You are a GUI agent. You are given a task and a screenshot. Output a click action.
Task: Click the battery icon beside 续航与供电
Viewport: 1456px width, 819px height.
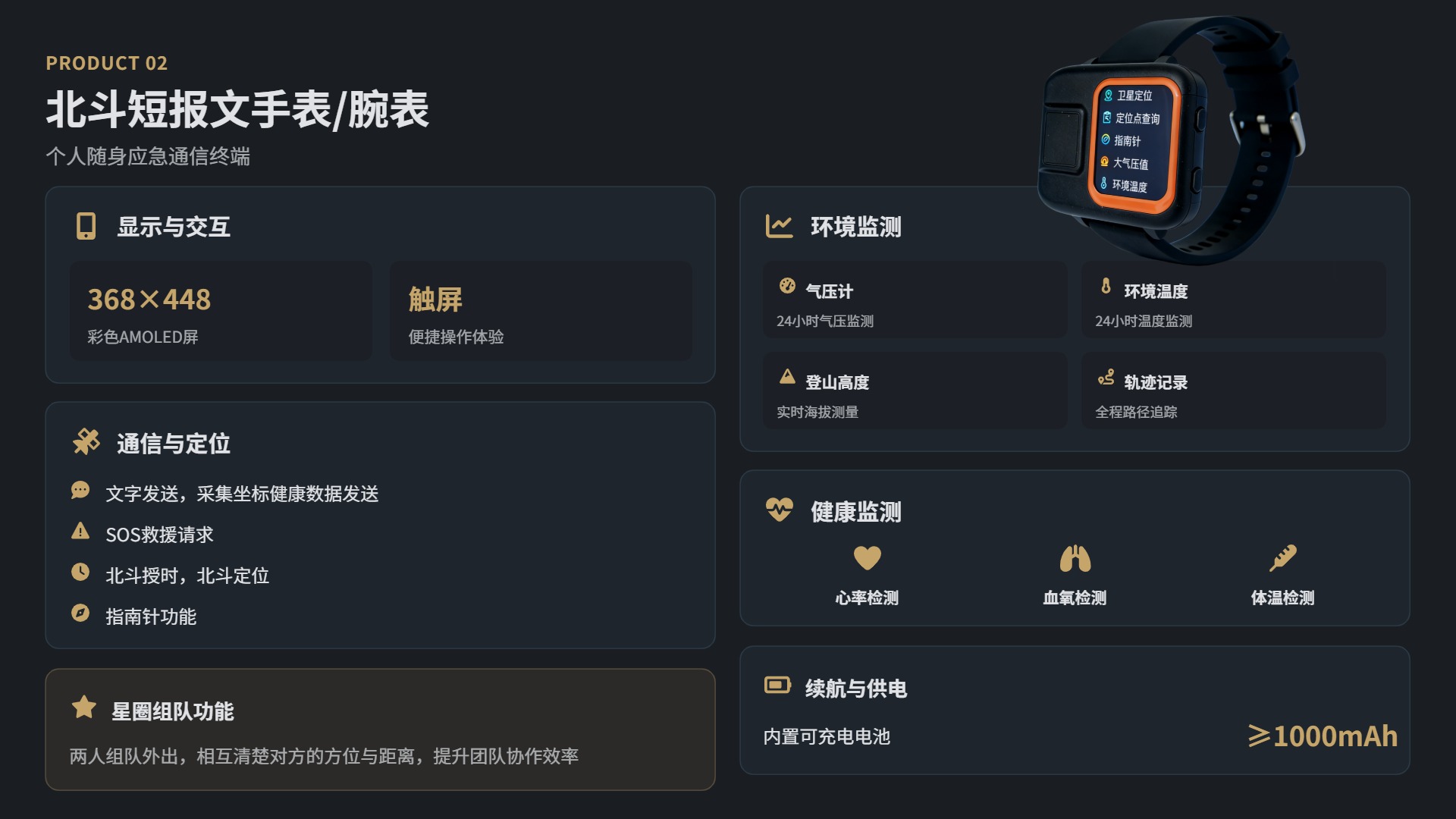pyautogui.click(x=777, y=686)
